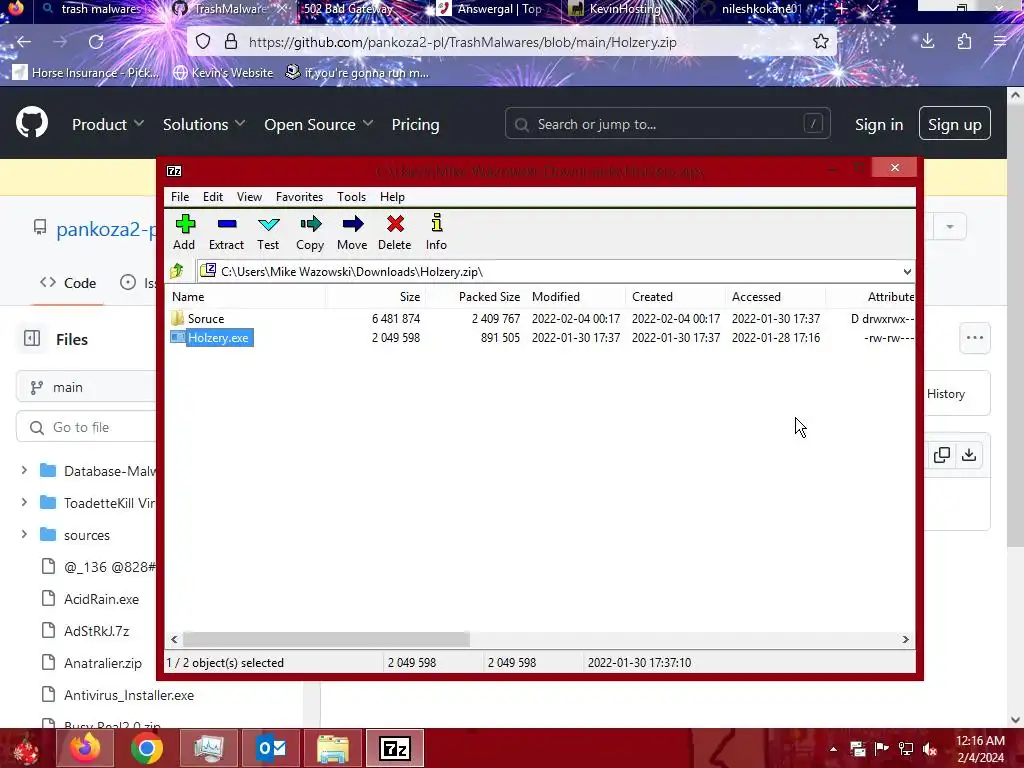Click the horizontal scrollbar thumb in 7-Zip
The image size is (1024, 768).
click(326, 639)
